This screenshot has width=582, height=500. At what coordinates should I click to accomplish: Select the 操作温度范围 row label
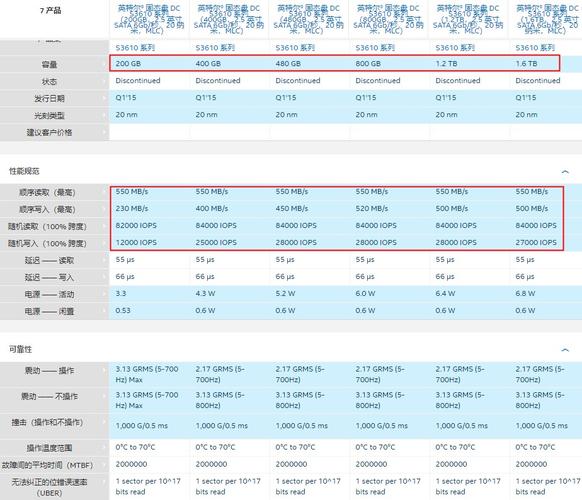pos(49,448)
